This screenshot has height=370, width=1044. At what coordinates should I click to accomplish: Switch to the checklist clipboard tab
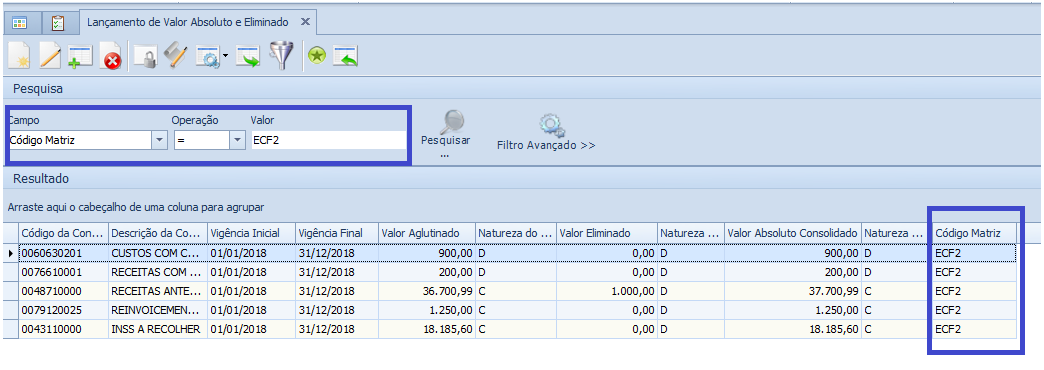pyautogui.click(x=58, y=23)
